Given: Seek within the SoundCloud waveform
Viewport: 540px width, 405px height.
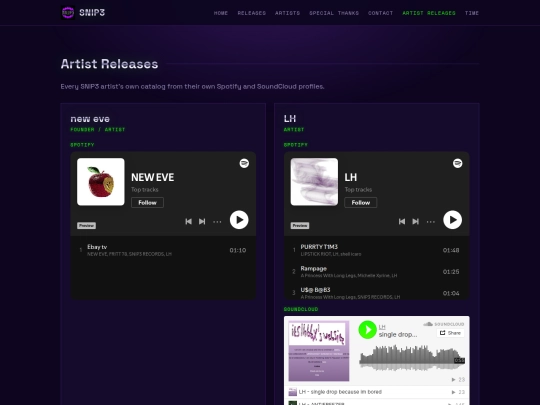Looking at the screenshot, I should tap(412, 358).
